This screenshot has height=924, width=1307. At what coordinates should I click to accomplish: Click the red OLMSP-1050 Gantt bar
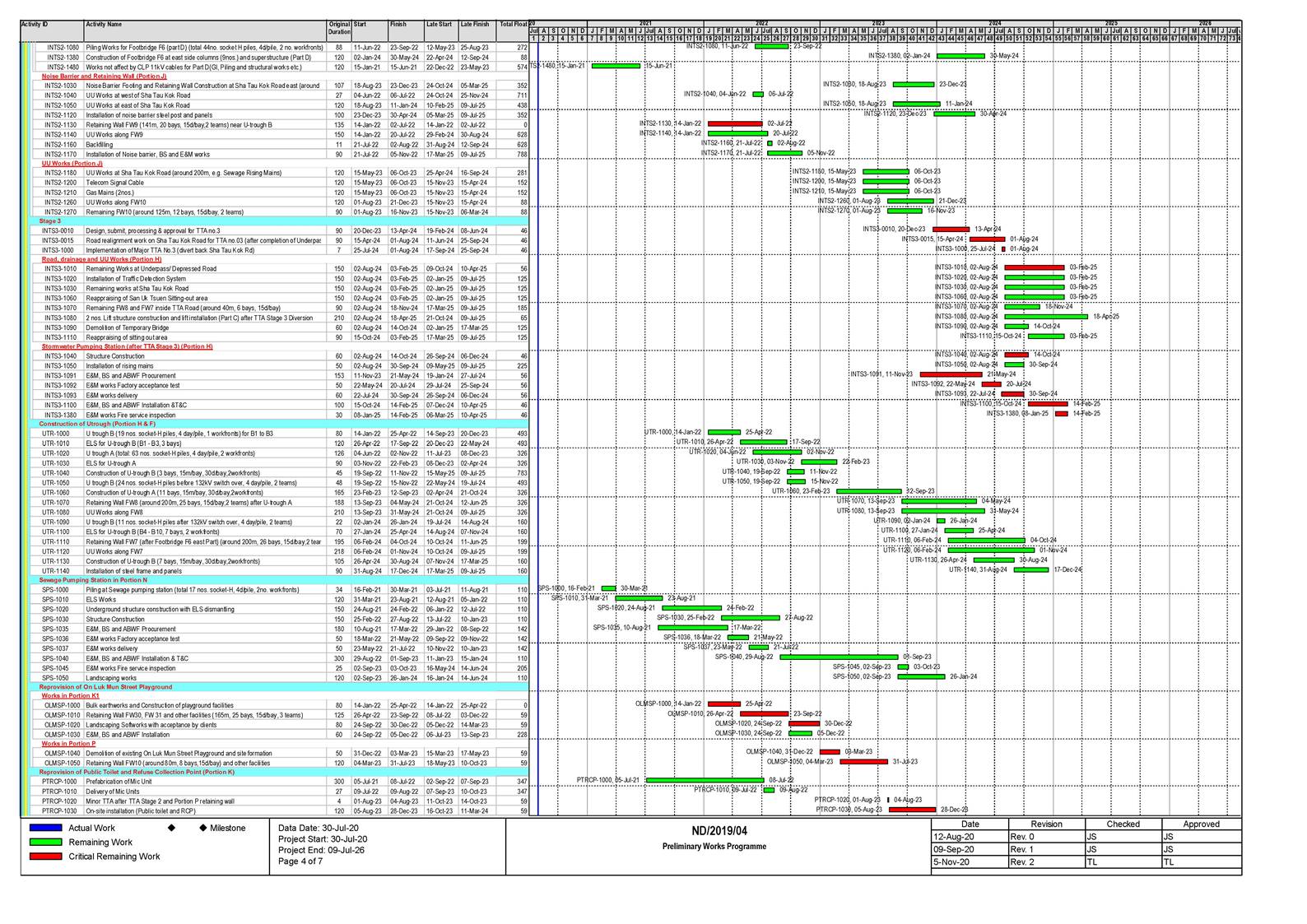(863, 762)
